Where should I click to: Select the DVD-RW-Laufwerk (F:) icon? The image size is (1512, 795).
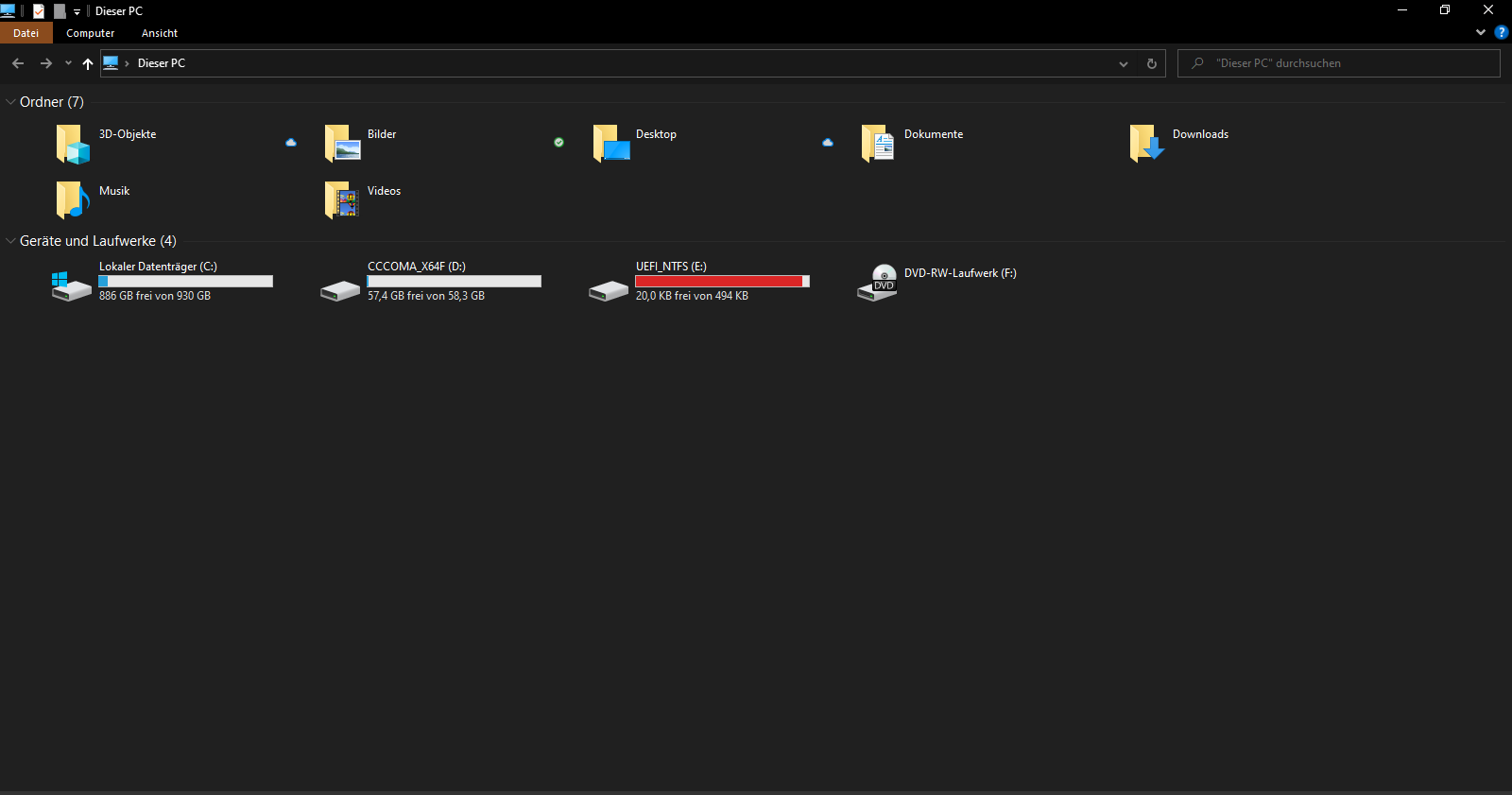(877, 283)
